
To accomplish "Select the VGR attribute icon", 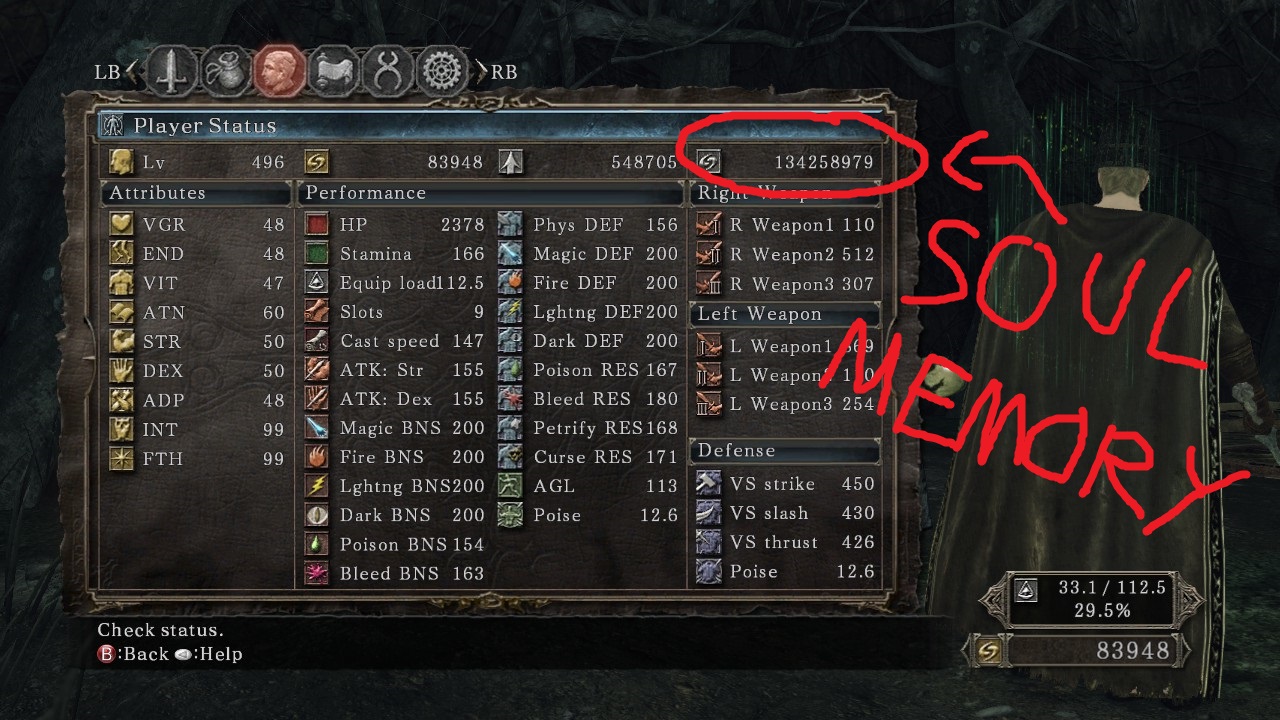I will point(122,225).
